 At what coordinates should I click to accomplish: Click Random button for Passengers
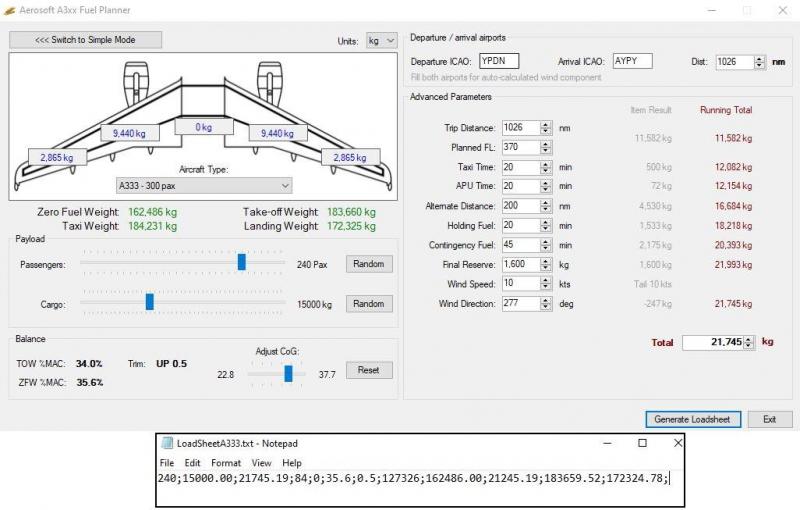(369, 264)
